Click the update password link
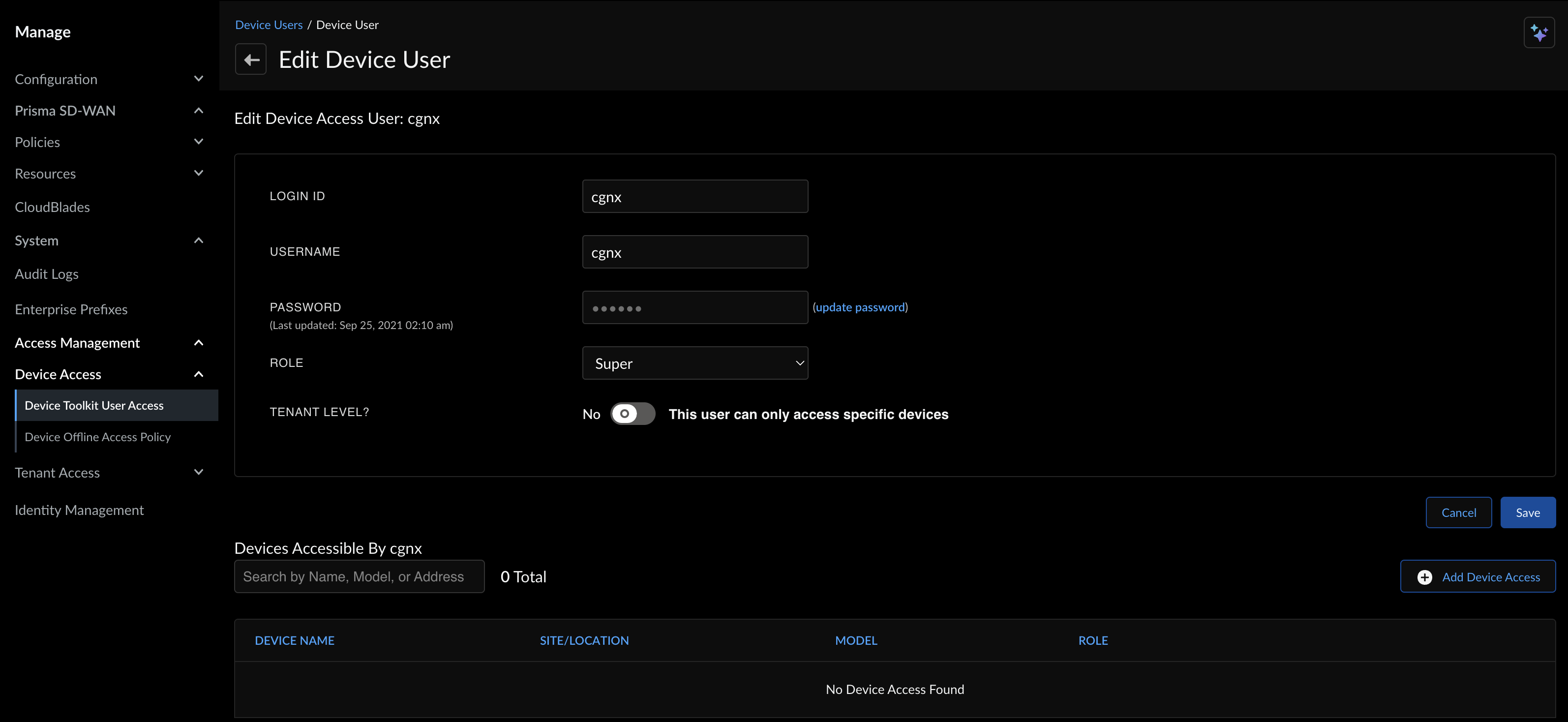 tap(860, 307)
